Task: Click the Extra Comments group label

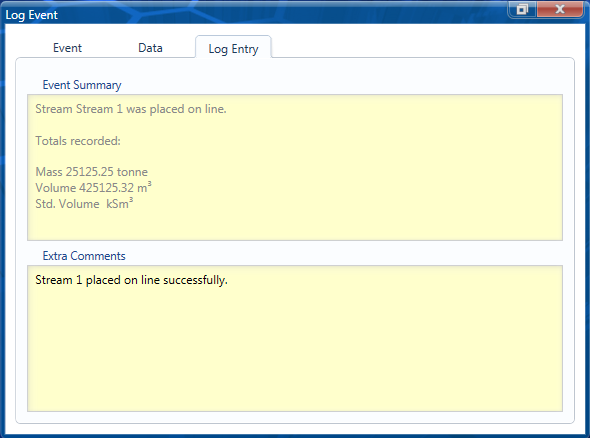Action: coord(84,256)
